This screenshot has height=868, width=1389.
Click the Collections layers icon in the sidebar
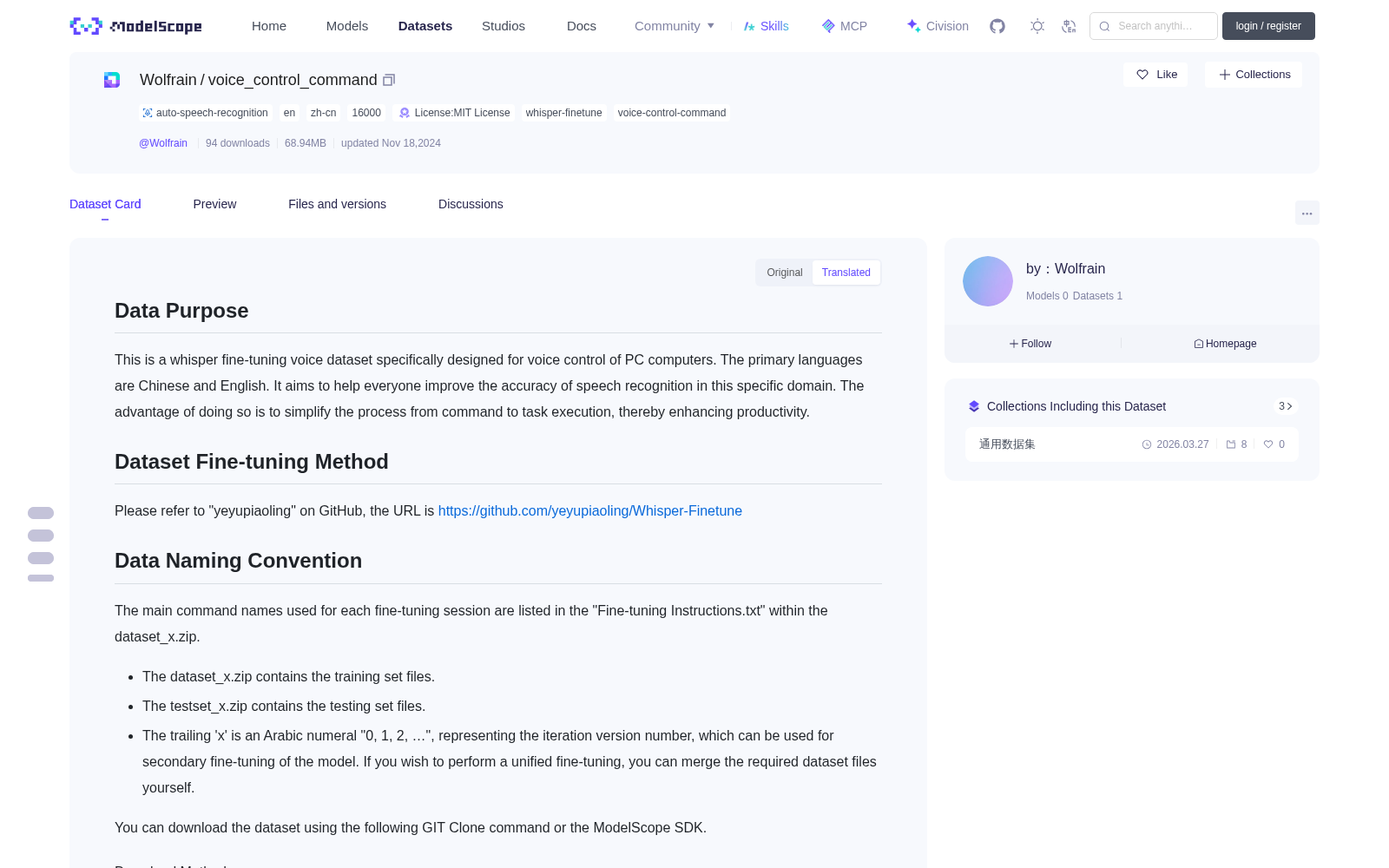(x=974, y=406)
